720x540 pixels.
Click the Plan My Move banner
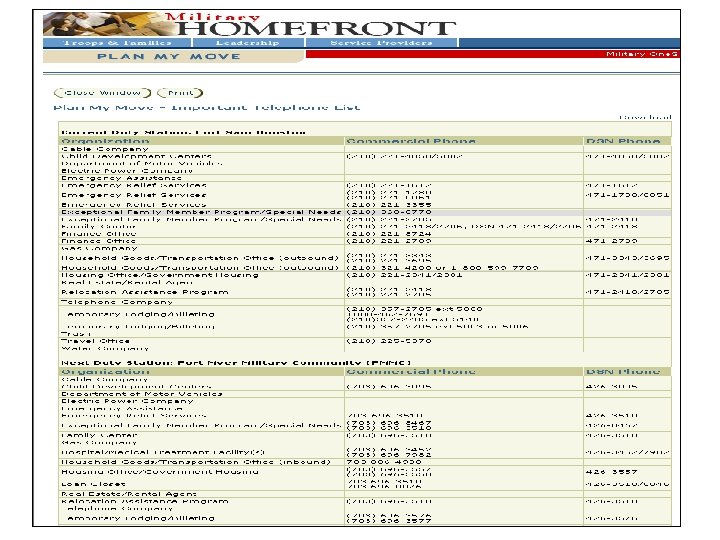point(174,56)
